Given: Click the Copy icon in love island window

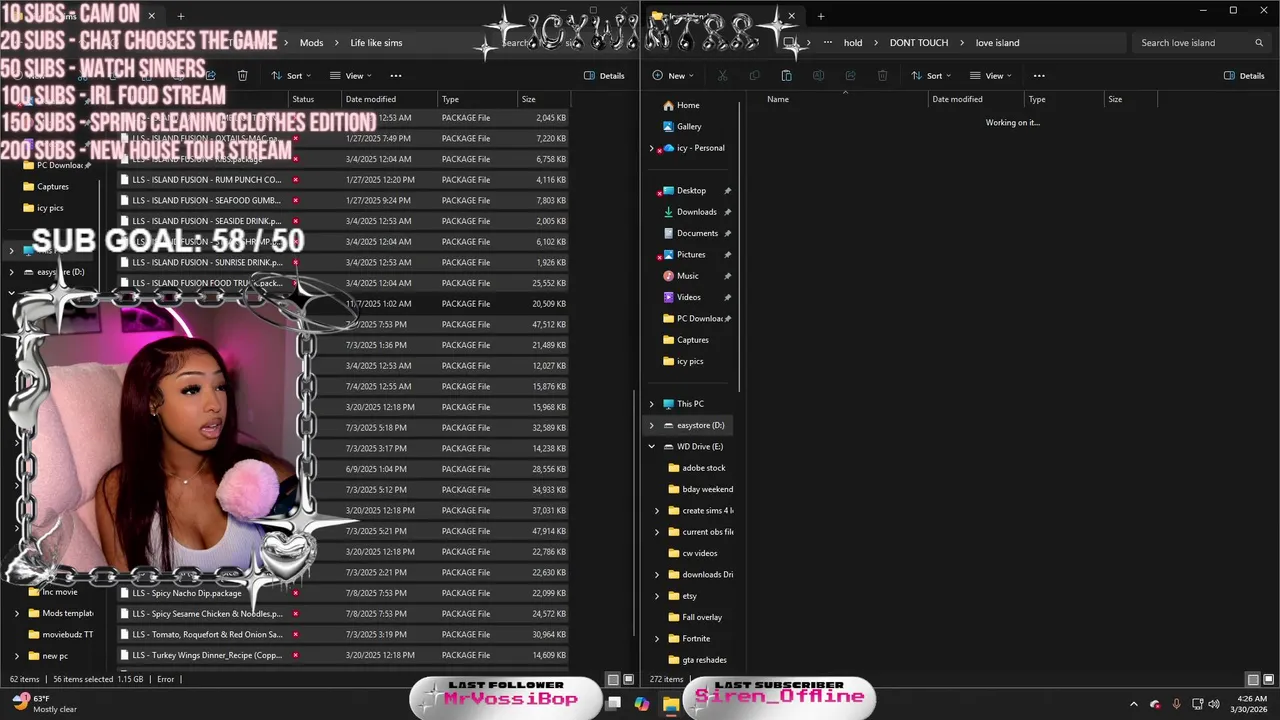Looking at the screenshot, I should (x=754, y=76).
